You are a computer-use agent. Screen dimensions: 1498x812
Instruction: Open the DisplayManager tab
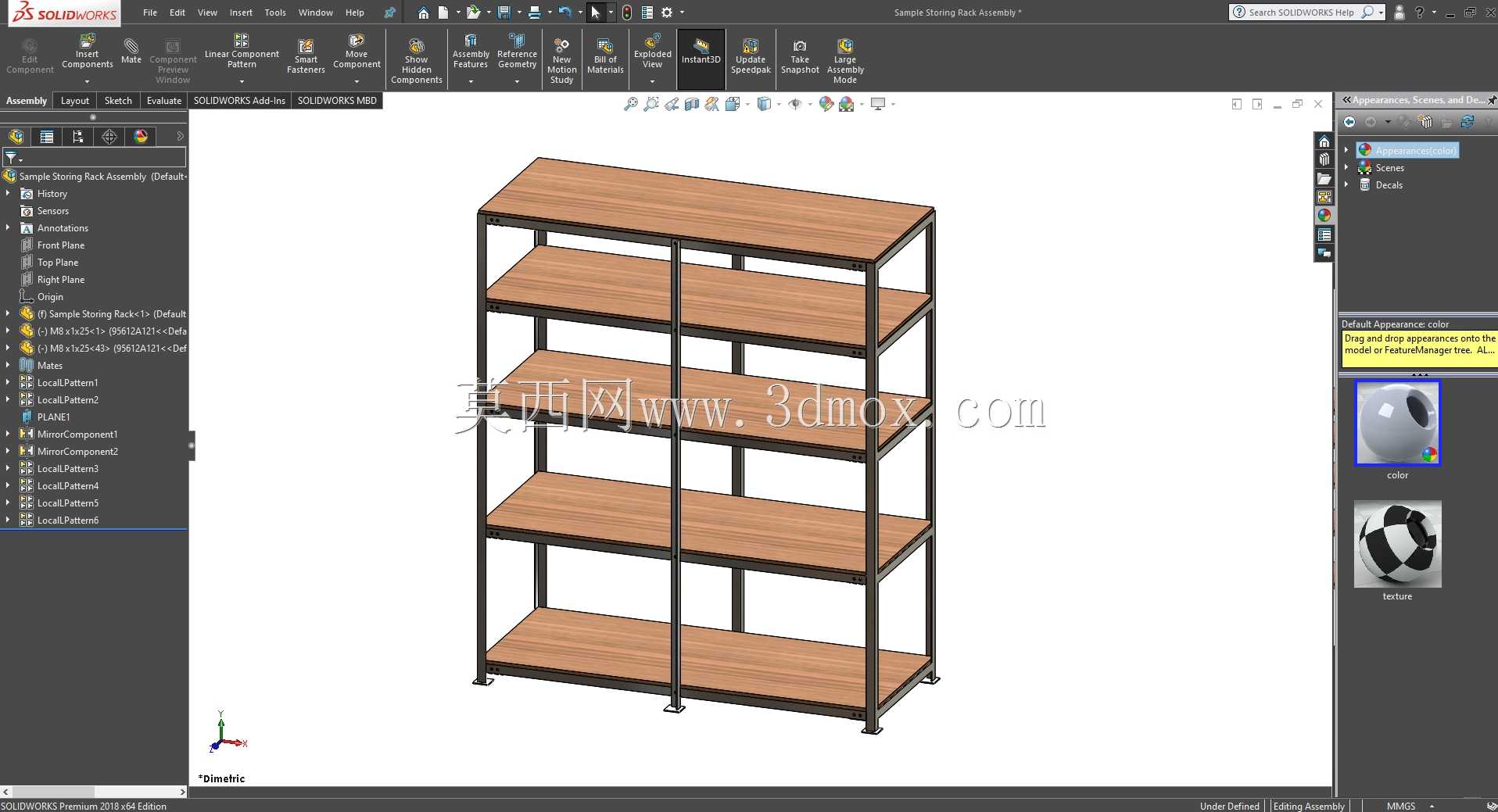tap(141, 137)
